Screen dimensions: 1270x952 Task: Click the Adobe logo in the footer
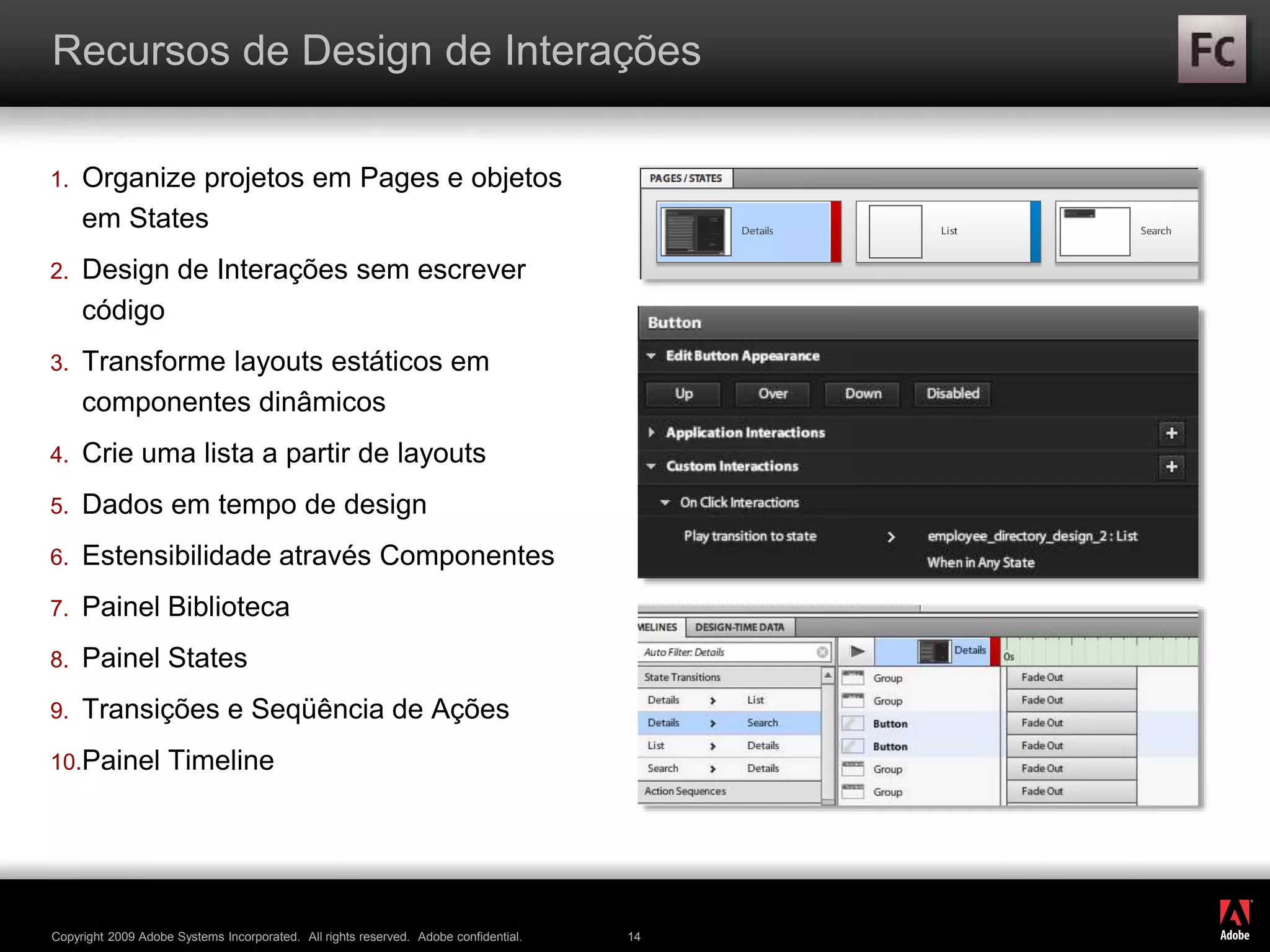[x=1235, y=920]
